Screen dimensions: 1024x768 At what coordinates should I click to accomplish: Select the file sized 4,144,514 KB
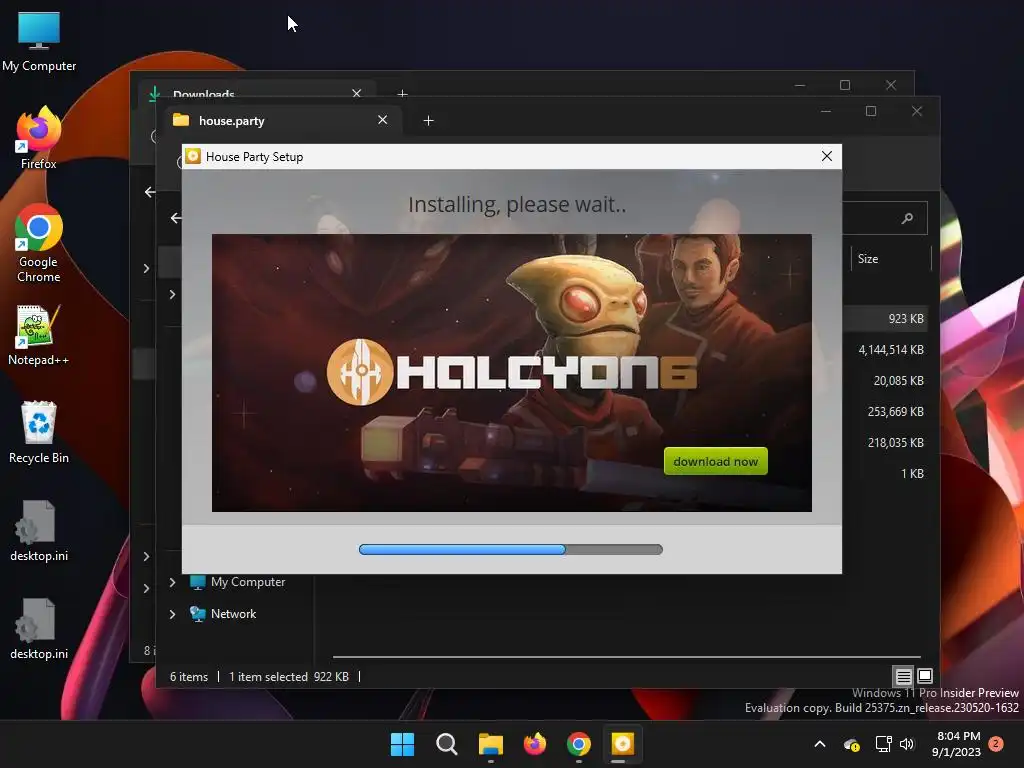point(891,349)
